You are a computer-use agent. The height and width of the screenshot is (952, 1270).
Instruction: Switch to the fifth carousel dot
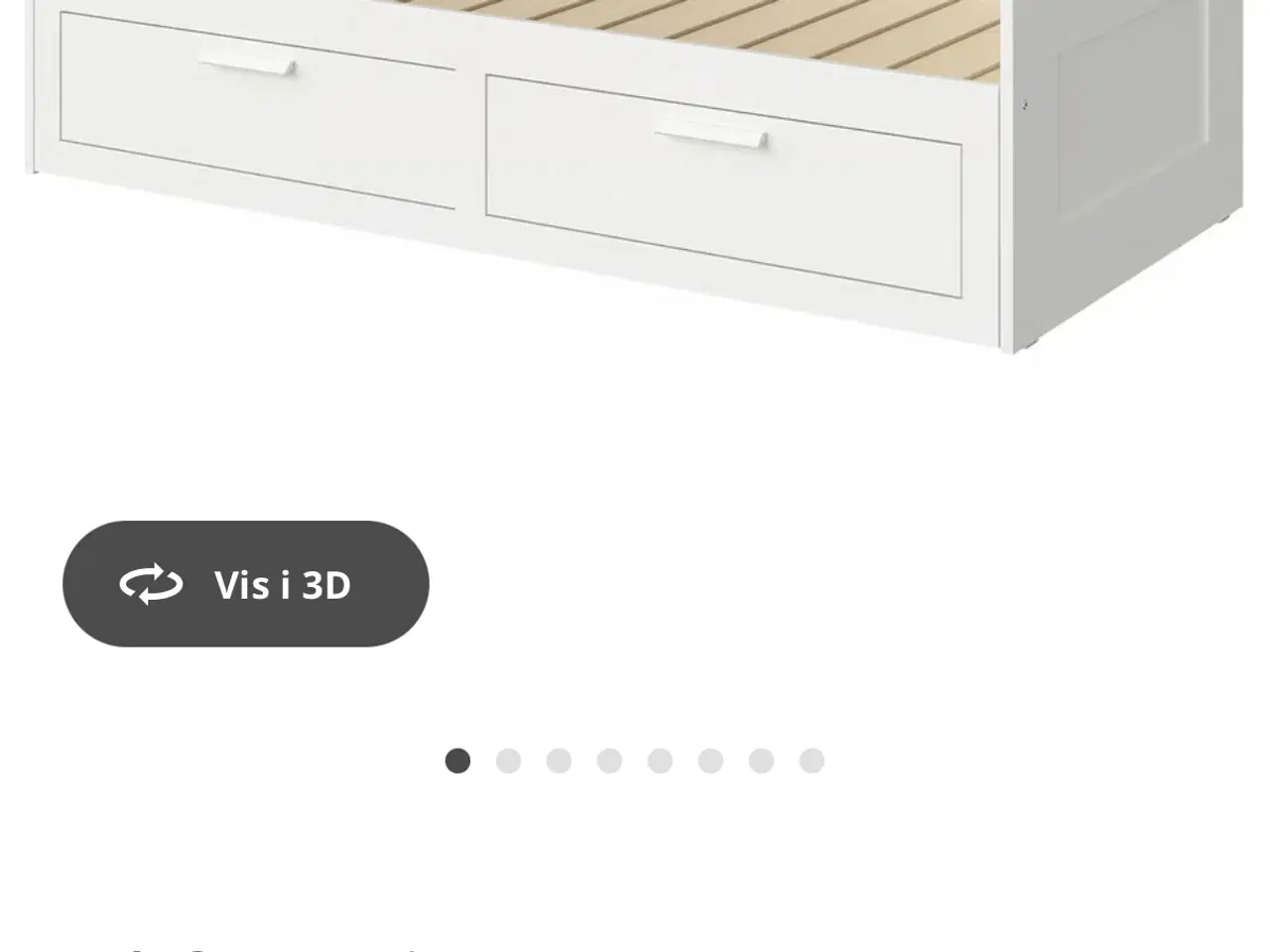660,761
